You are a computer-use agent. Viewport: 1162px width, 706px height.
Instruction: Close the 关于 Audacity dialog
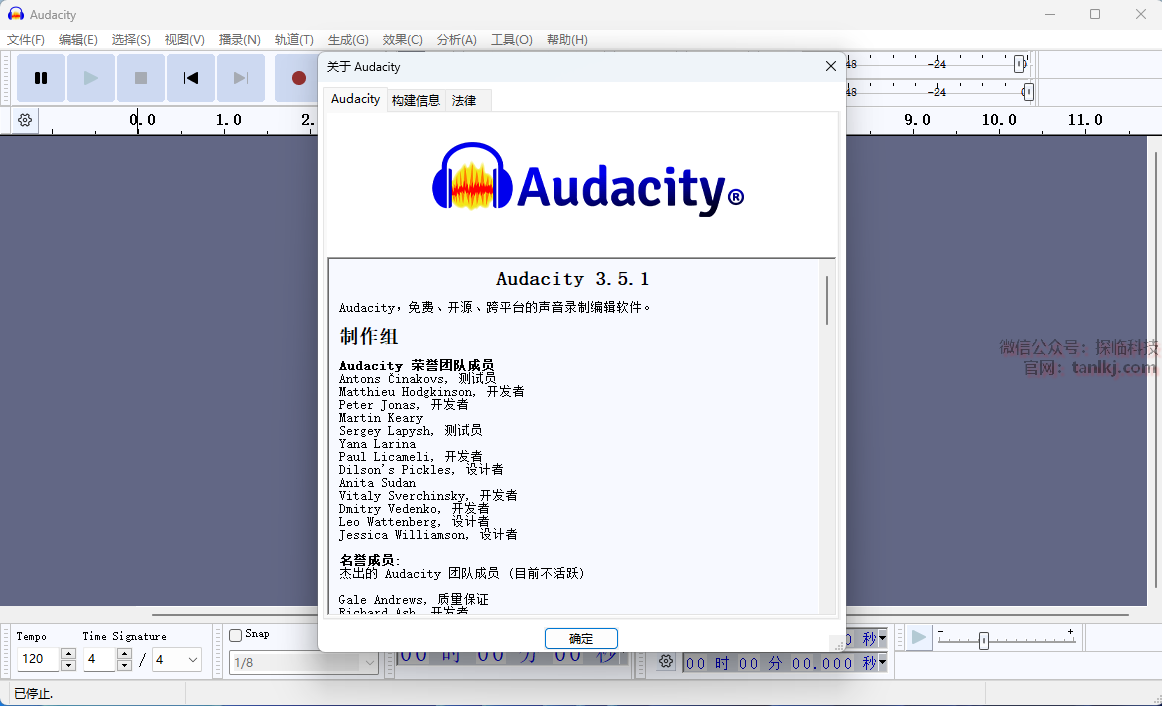point(830,66)
